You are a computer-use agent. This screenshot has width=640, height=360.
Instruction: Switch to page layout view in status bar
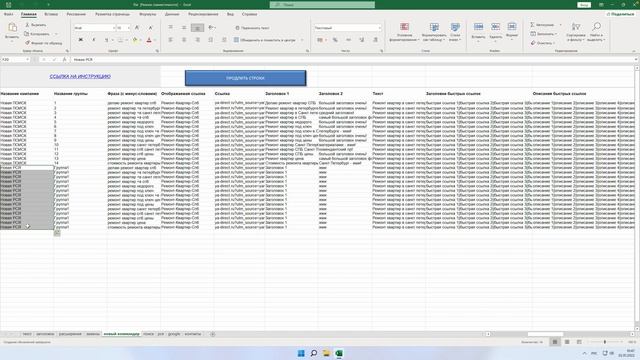(567, 342)
